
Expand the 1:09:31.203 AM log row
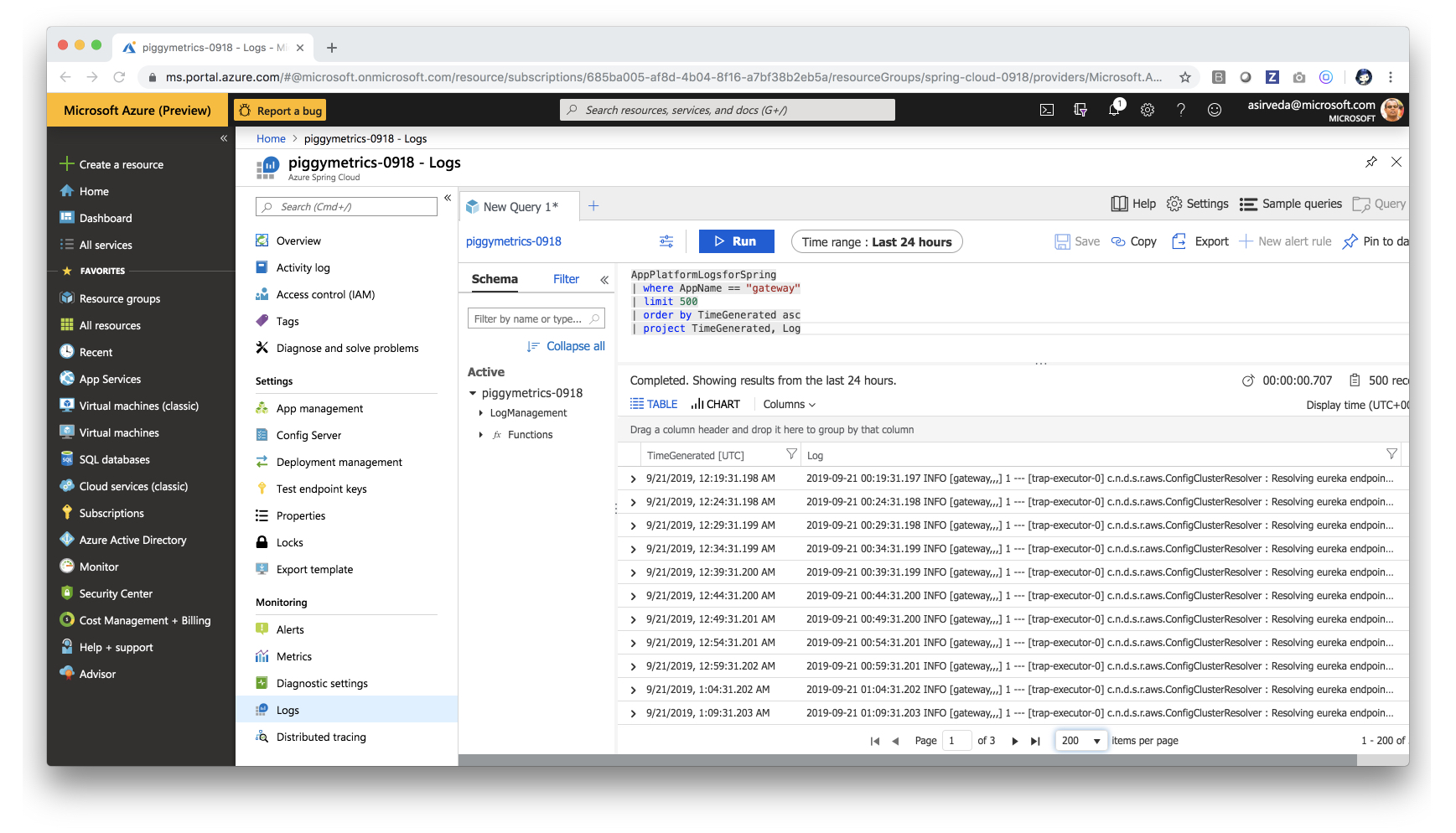[x=633, y=714]
